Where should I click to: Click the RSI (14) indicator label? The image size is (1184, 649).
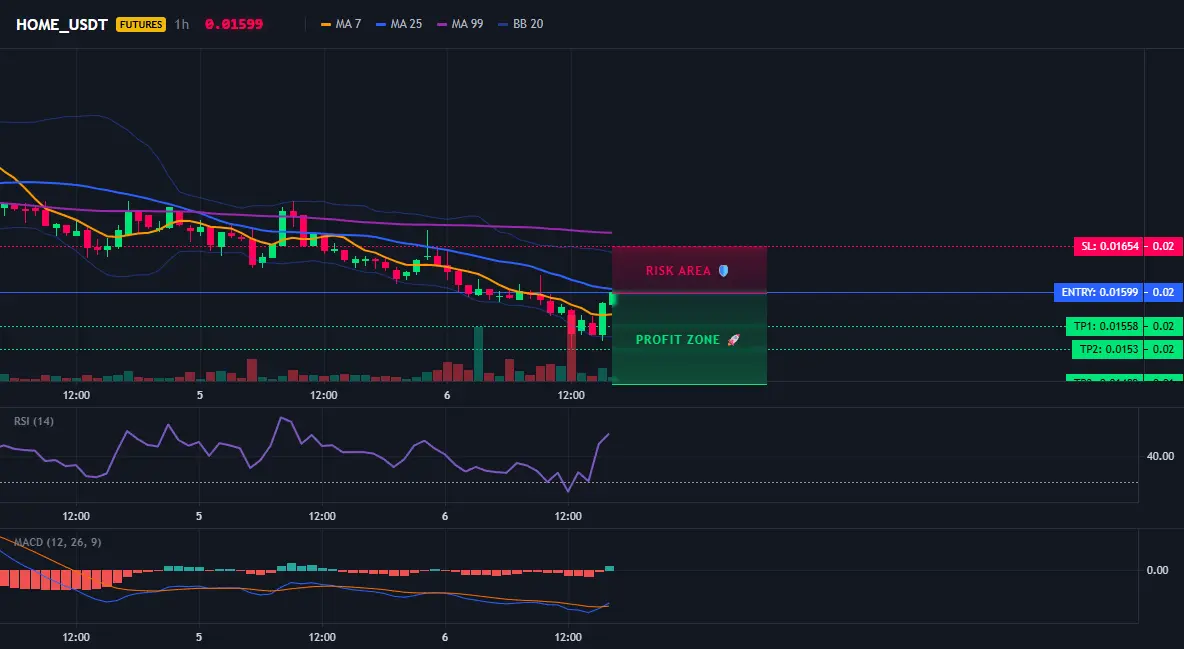point(34,421)
